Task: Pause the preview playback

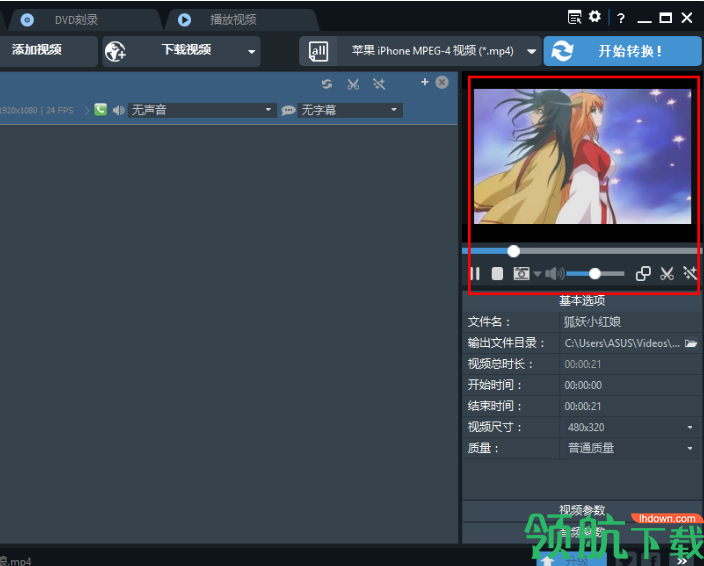Action: (x=475, y=273)
